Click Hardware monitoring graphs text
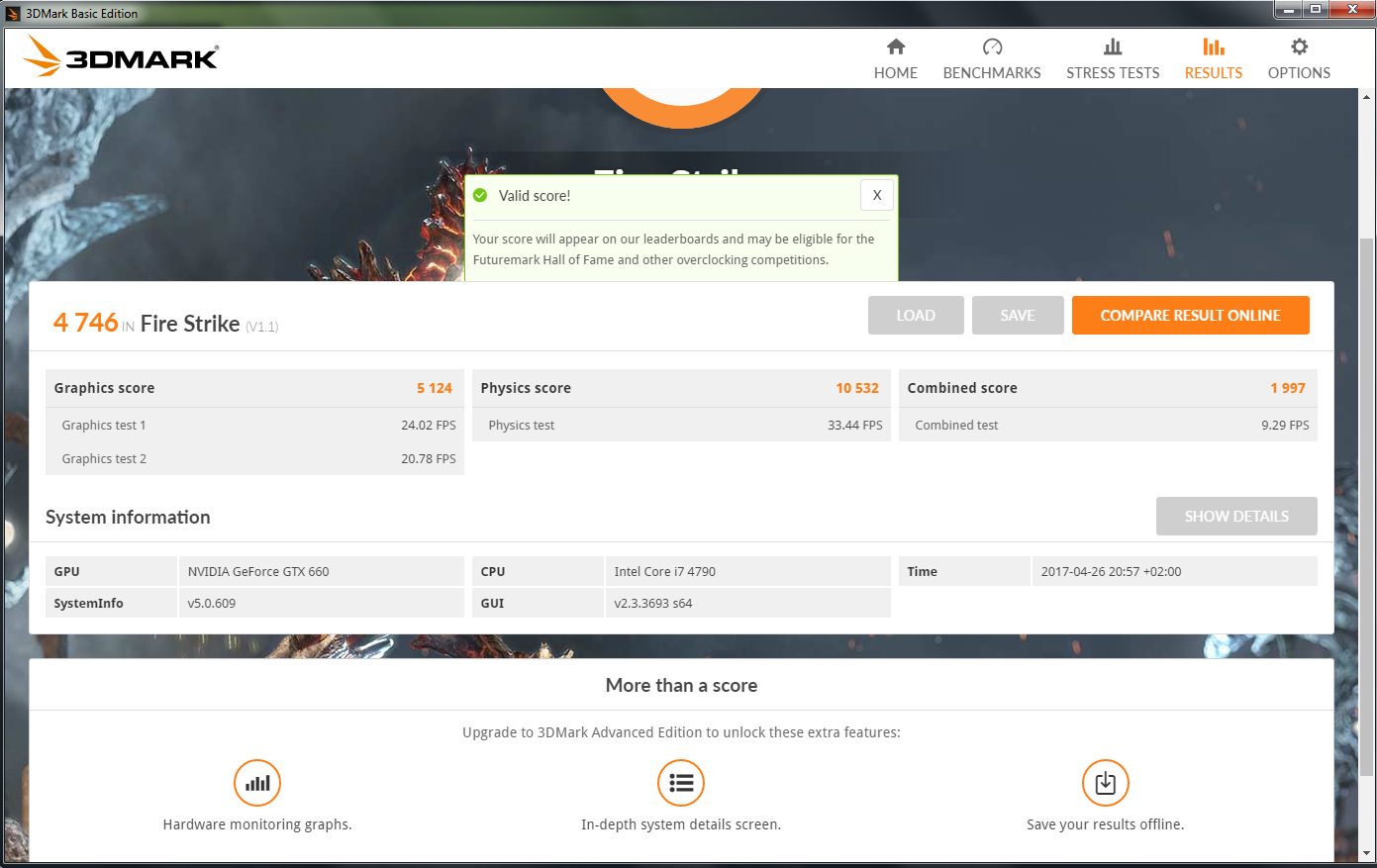Image resolution: width=1377 pixels, height=868 pixels. pyautogui.click(x=257, y=824)
